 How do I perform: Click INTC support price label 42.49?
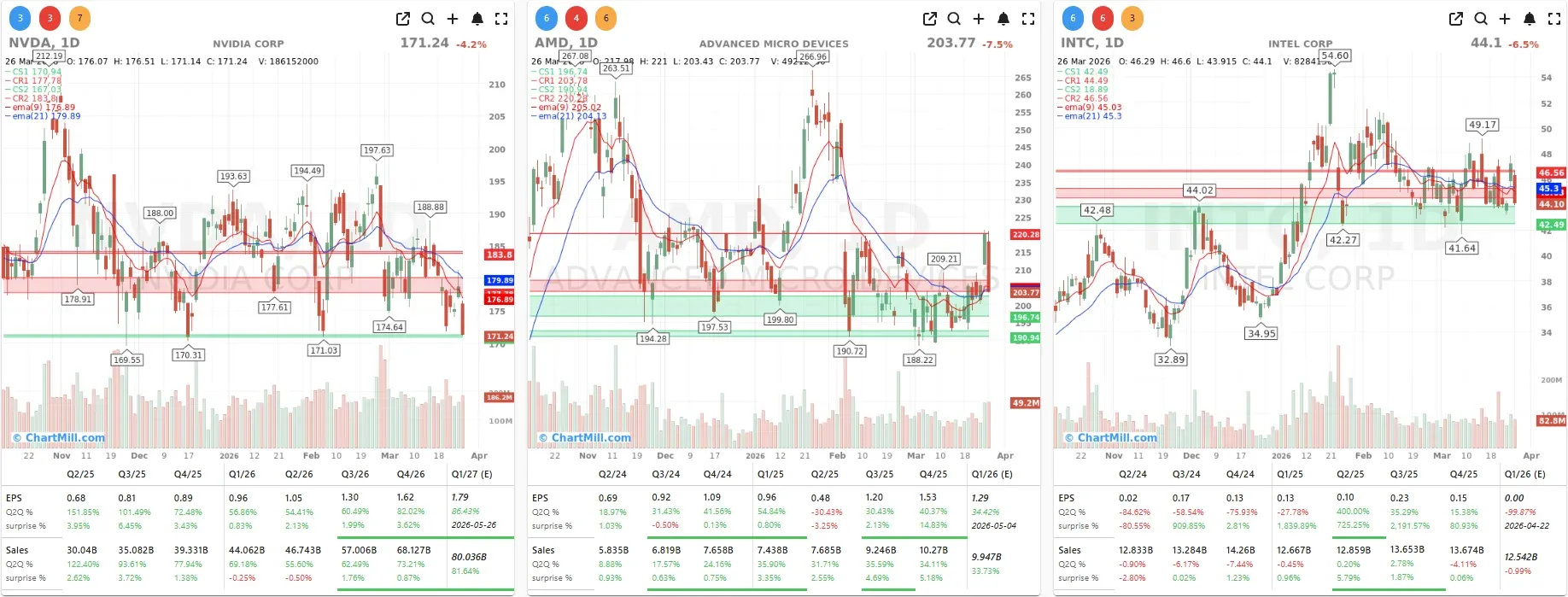point(1552,225)
